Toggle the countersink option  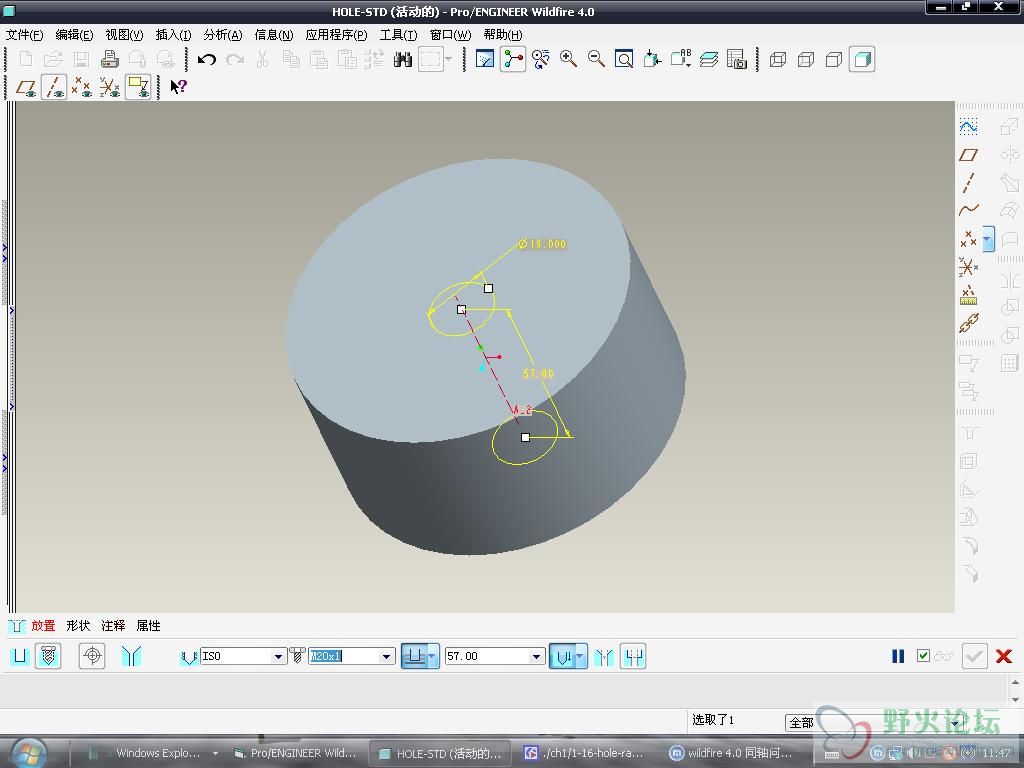click(x=605, y=656)
